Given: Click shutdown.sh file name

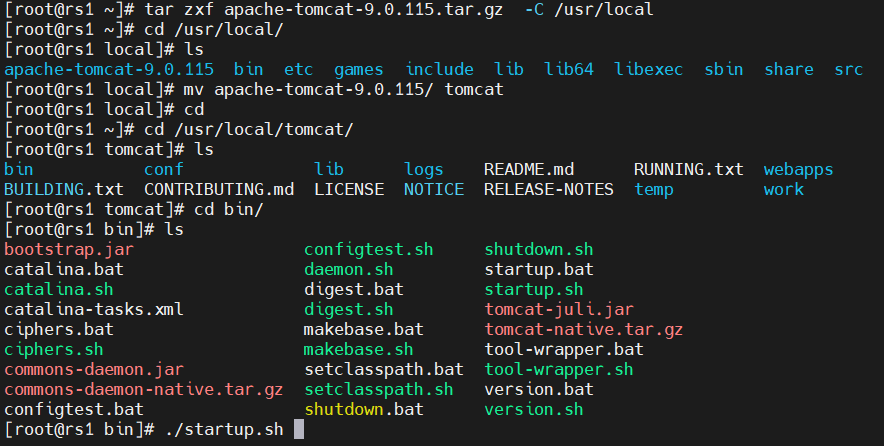Looking at the screenshot, I should 539,249.
